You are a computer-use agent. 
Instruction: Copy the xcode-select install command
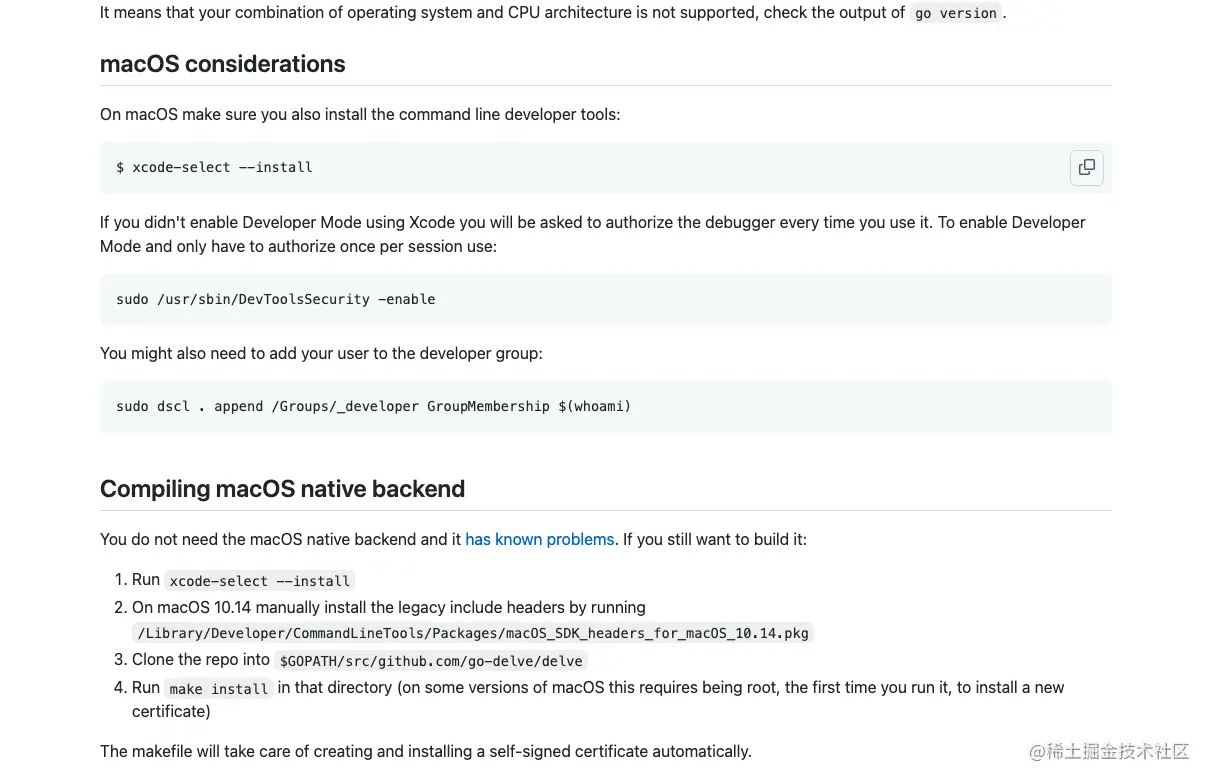1086,168
